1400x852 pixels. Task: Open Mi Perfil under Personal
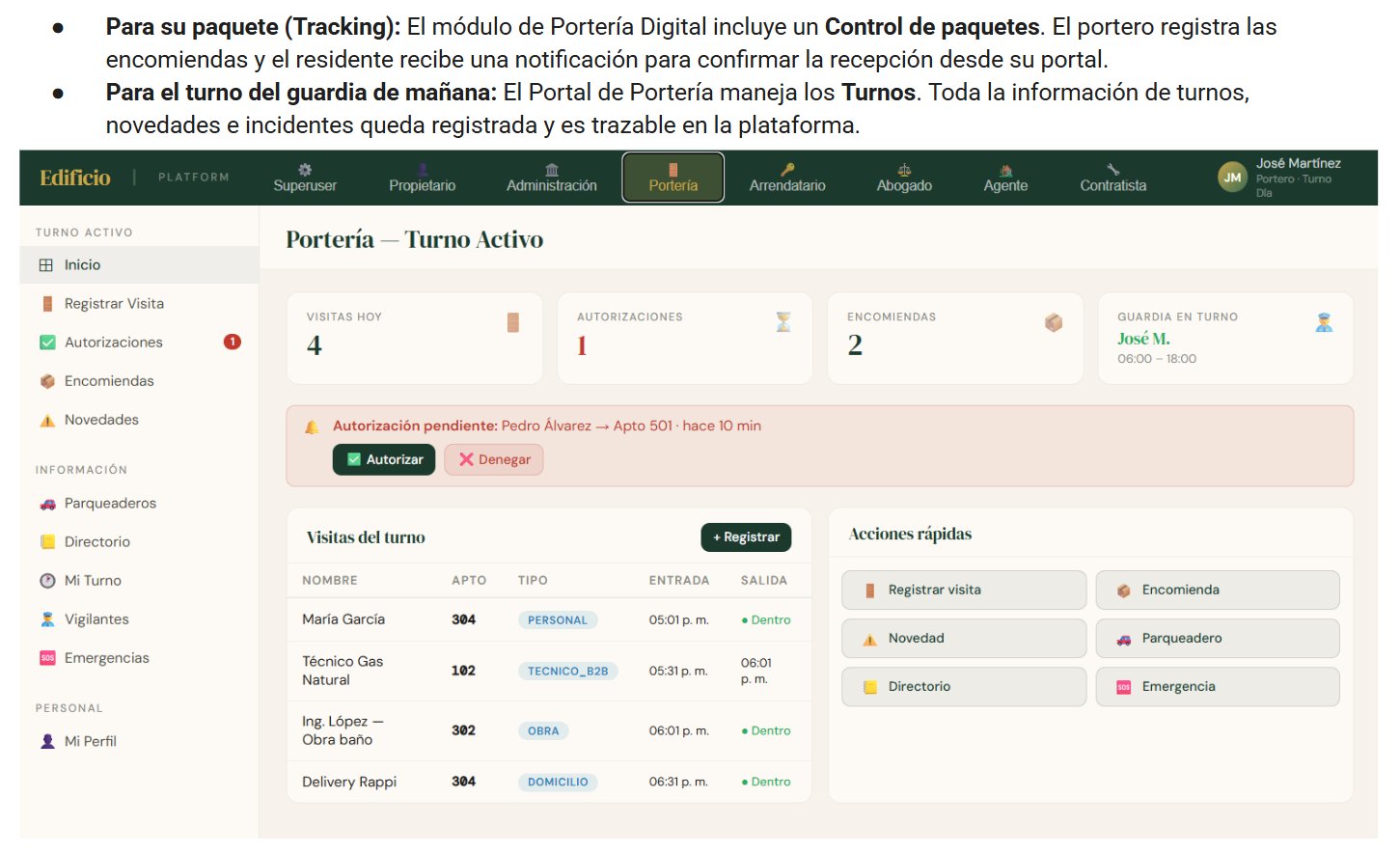coord(139,741)
